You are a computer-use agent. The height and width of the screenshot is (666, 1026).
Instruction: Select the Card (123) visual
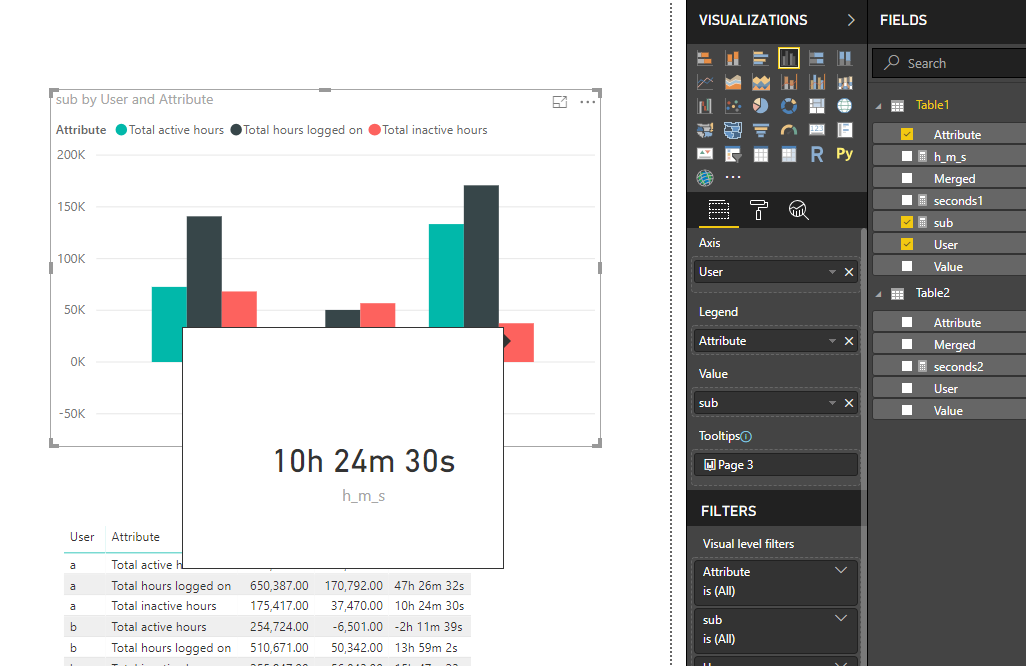[817, 130]
